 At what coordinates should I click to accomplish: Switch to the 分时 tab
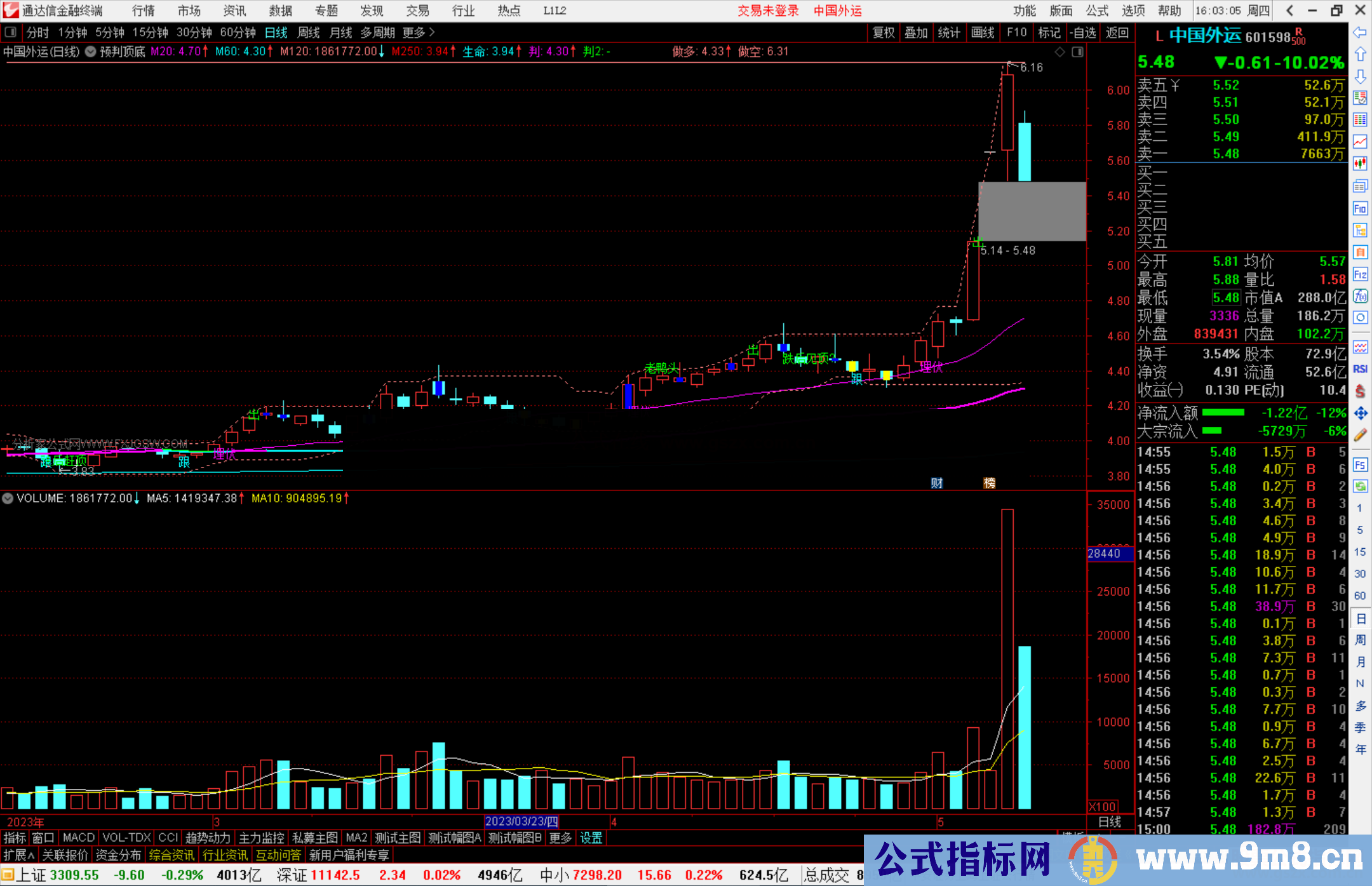tap(37, 32)
